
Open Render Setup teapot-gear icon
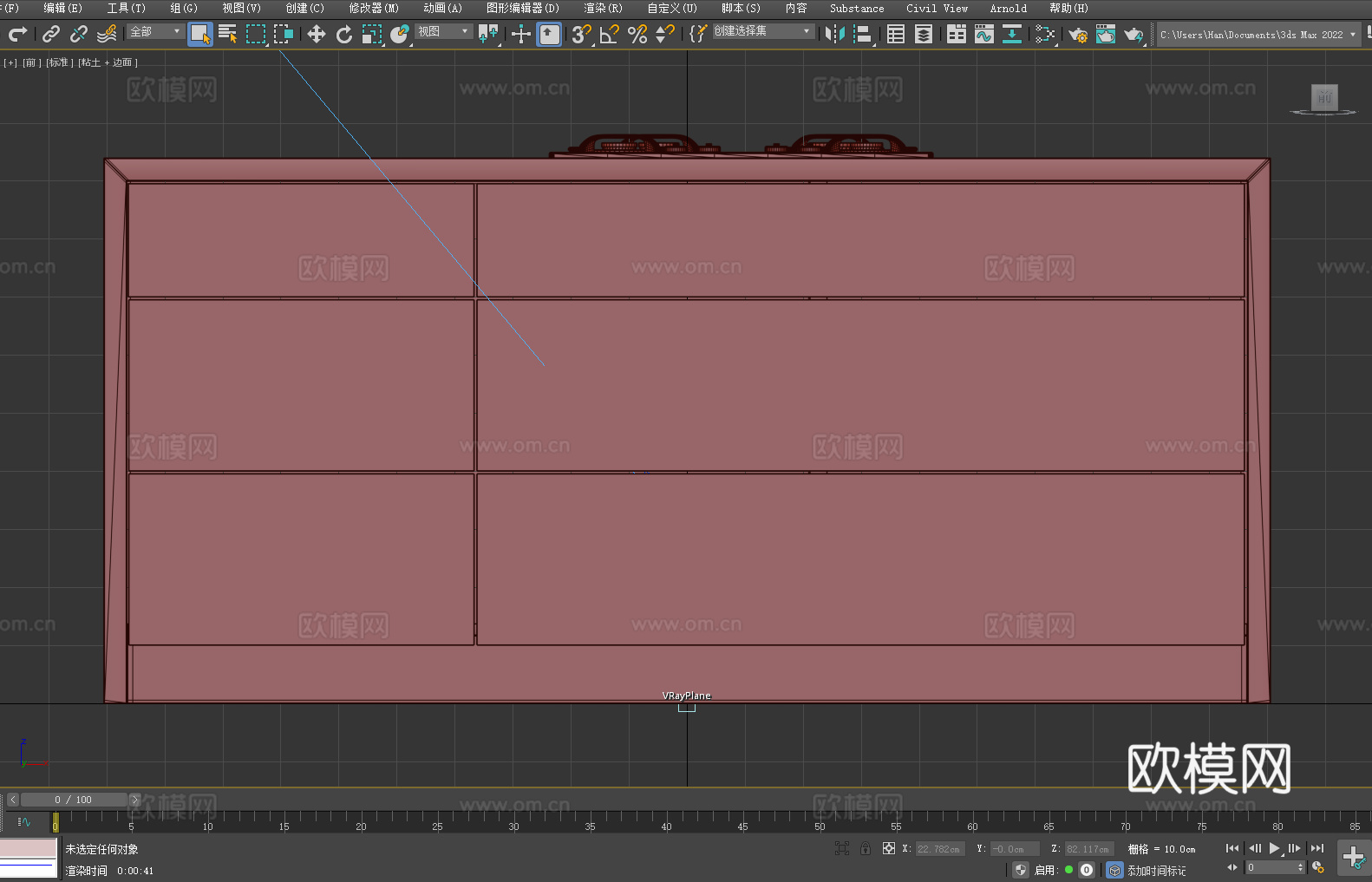pos(1078,34)
